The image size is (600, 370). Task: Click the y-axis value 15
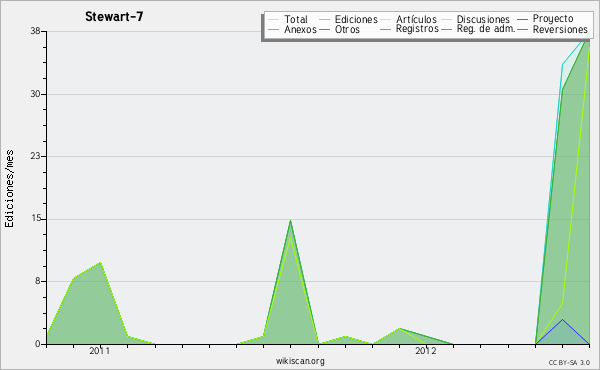click(x=36, y=219)
